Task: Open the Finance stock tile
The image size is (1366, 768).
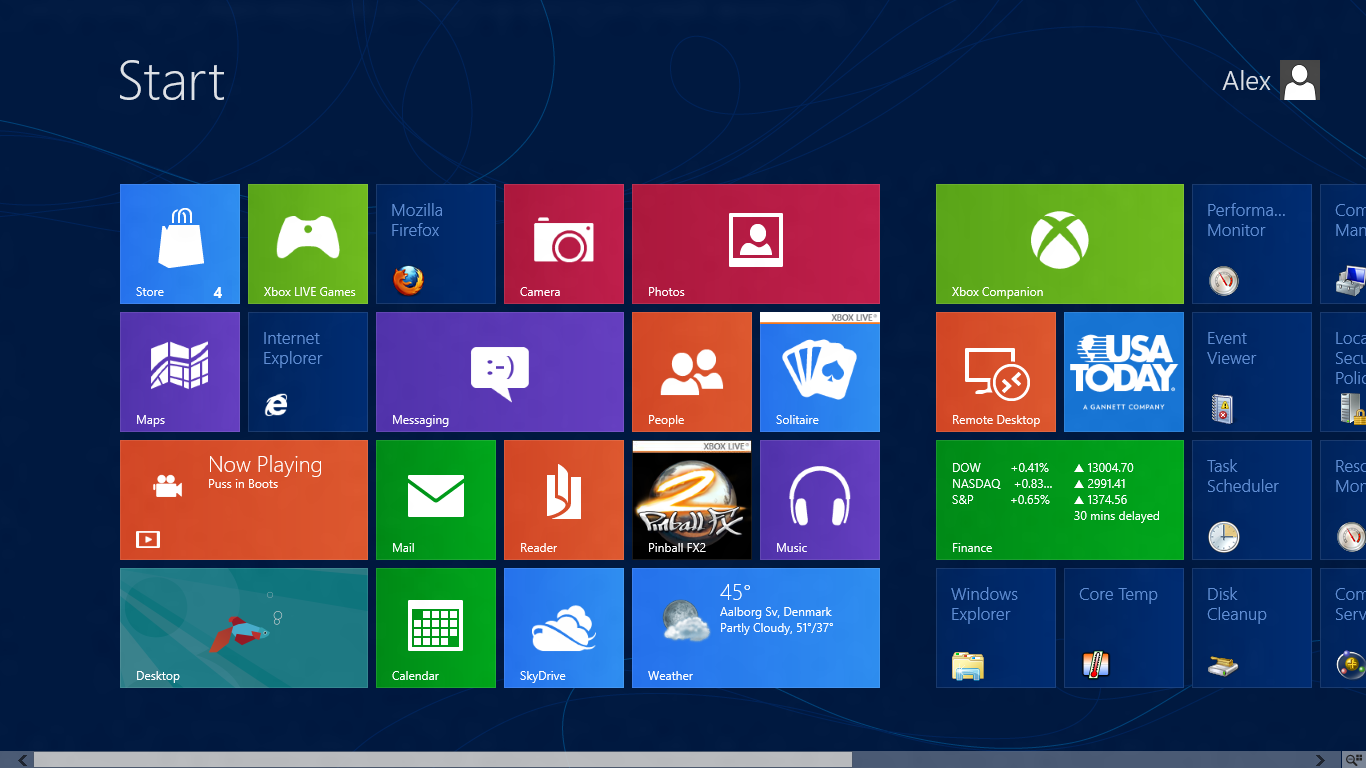Action: coord(1060,500)
